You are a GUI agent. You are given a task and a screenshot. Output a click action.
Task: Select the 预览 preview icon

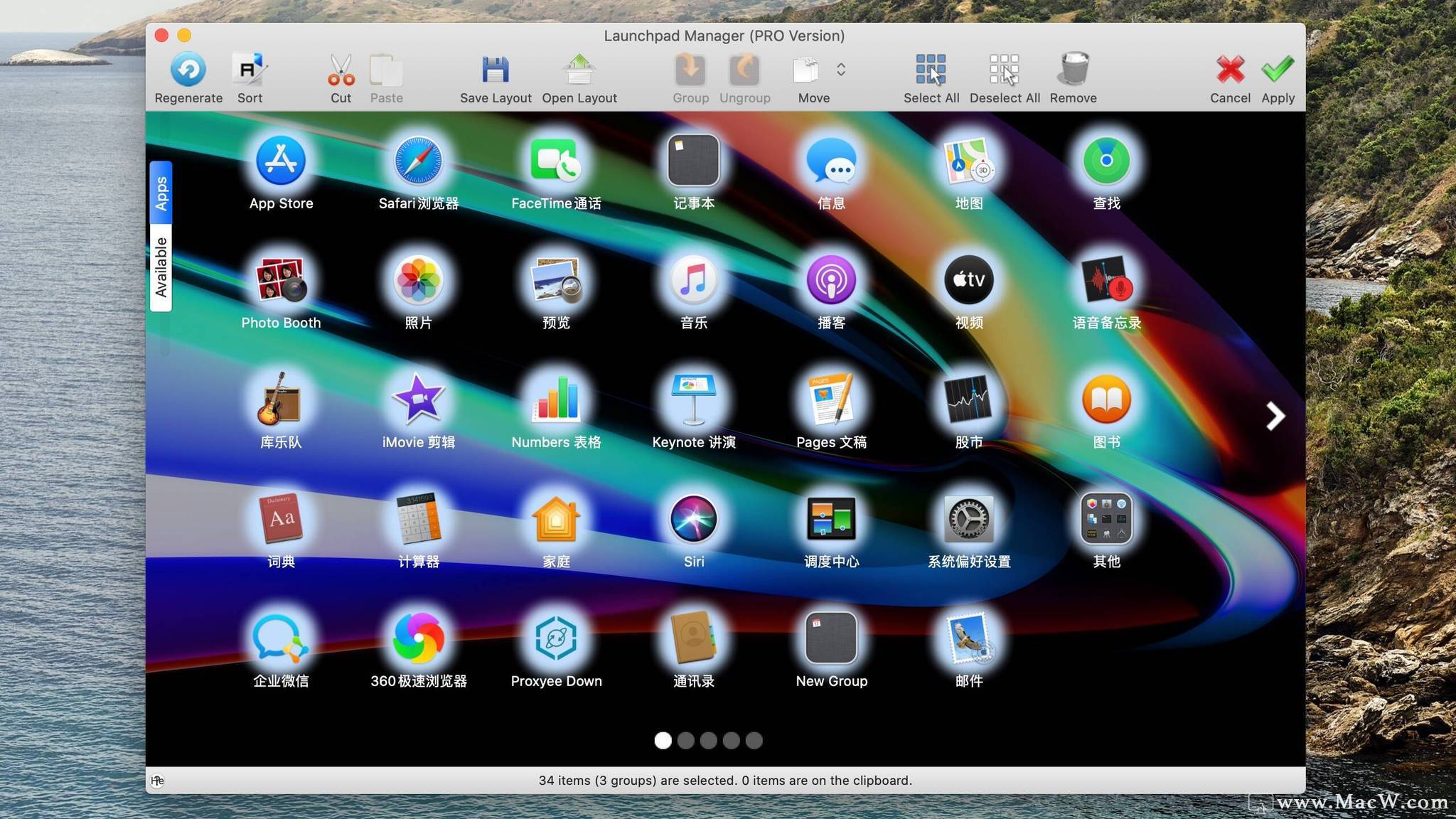tap(556, 280)
